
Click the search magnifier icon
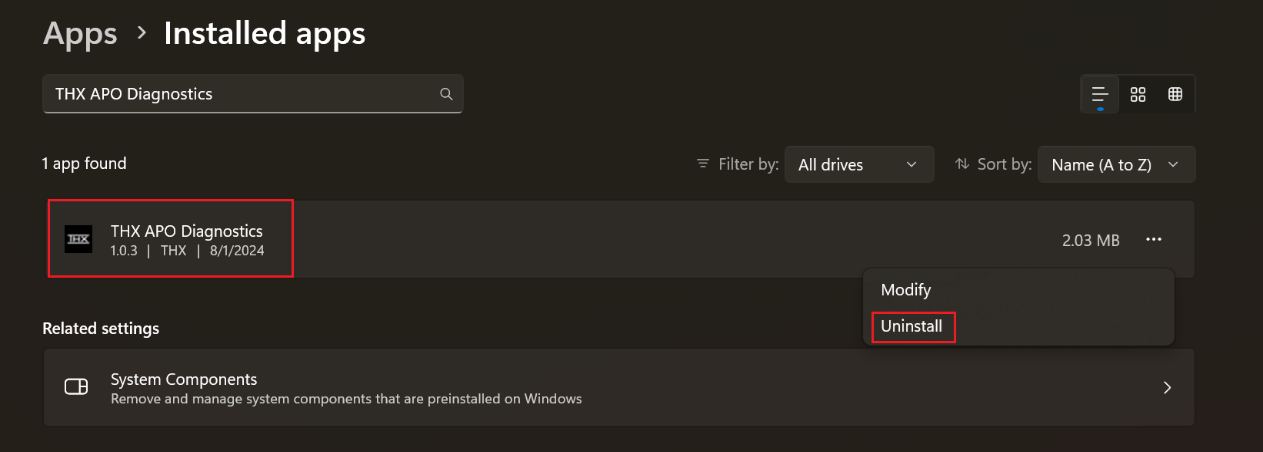pyautogui.click(x=446, y=94)
